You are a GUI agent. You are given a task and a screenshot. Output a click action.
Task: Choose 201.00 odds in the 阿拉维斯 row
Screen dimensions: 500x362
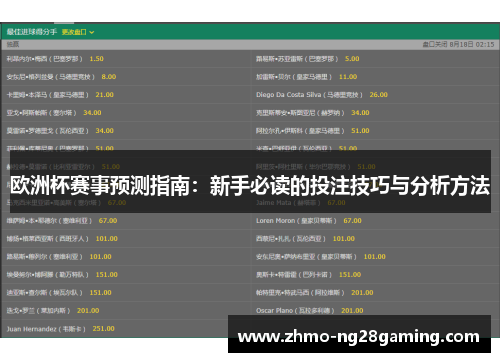(362, 293)
